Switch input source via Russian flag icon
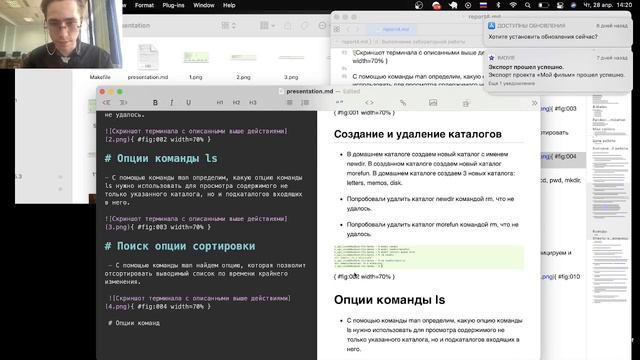The height and width of the screenshot is (360, 640). click(x=483, y=5)
